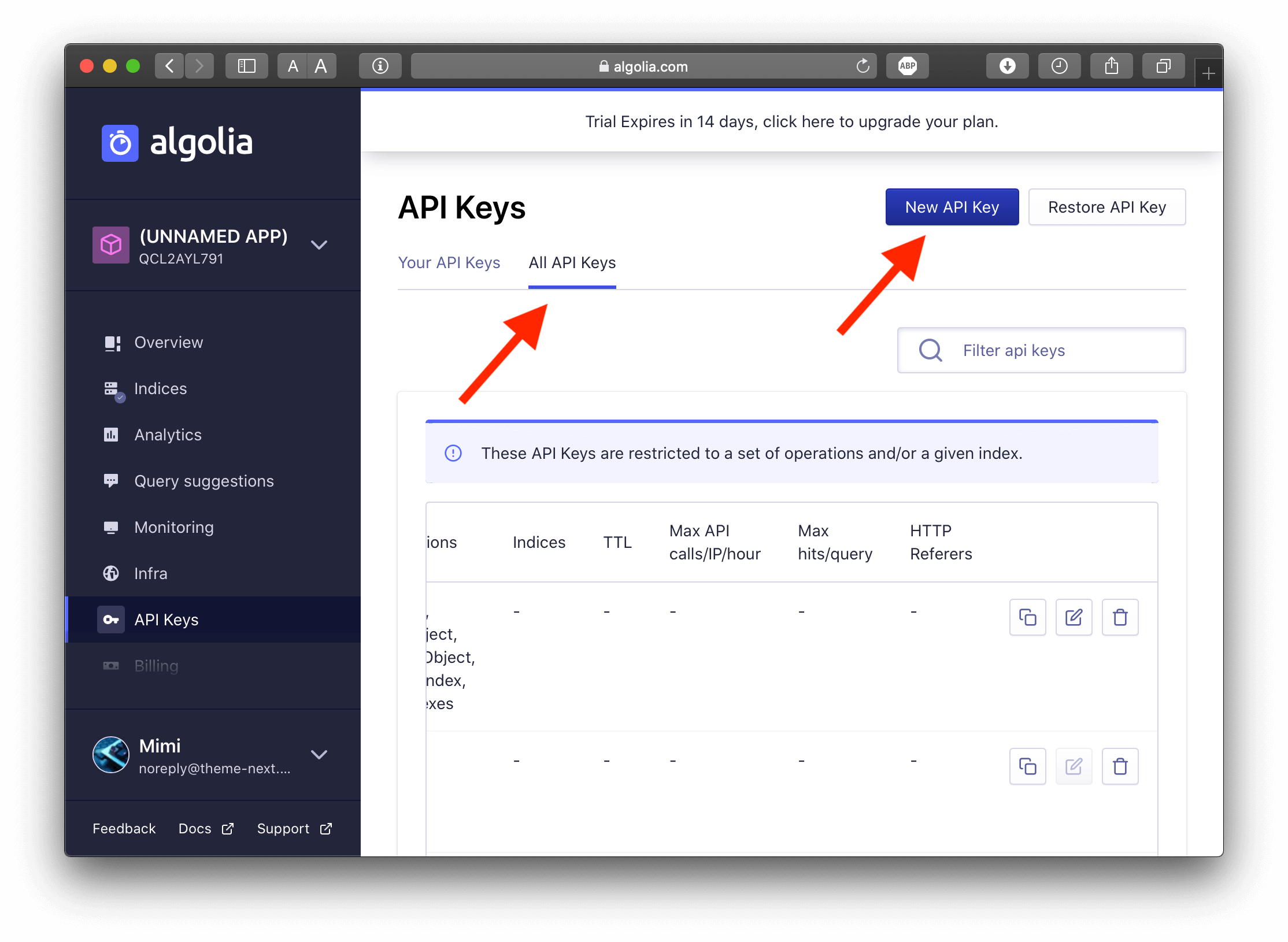This screenshot has height=942, width=1288.
Task: Edit the first API key
Action: point(1074,617)
